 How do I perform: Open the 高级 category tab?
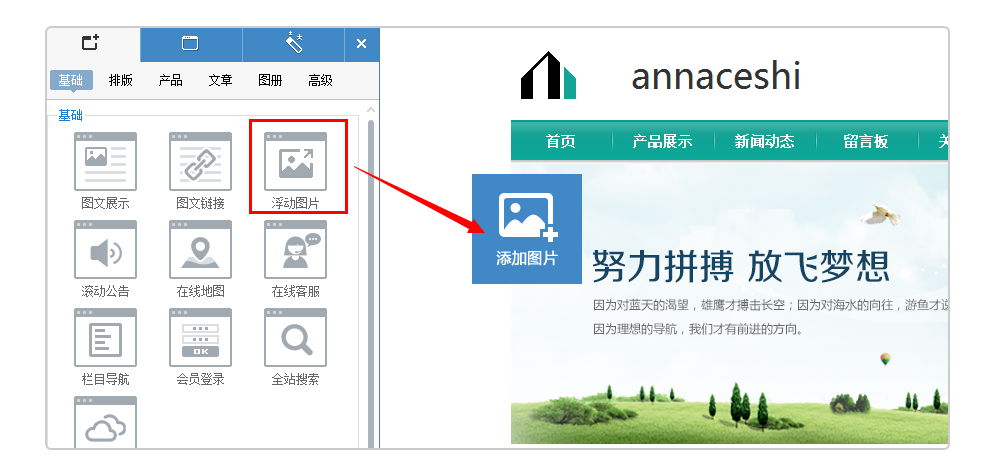pos(320,80)
